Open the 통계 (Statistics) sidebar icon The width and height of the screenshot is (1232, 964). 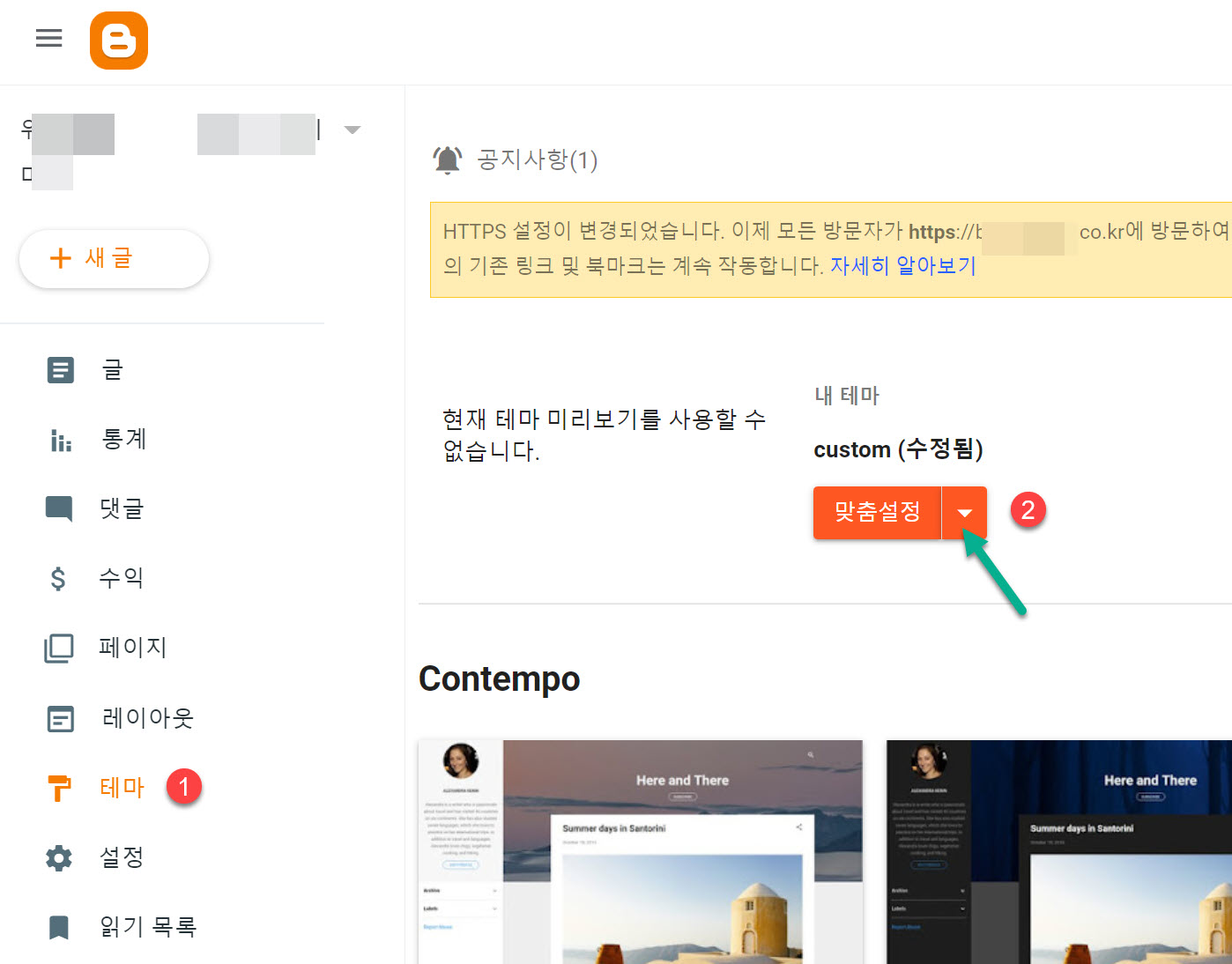(x=59, y=439)
